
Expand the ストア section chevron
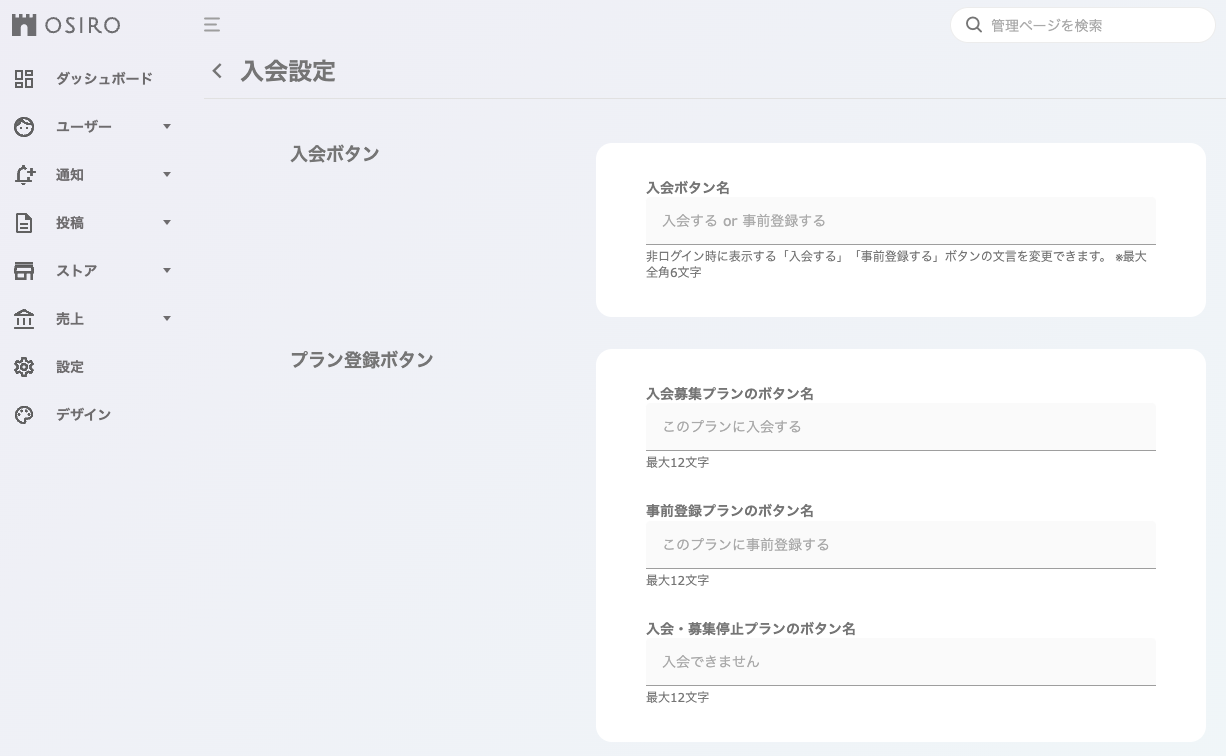pyautogui.click(x=167, y=270)
